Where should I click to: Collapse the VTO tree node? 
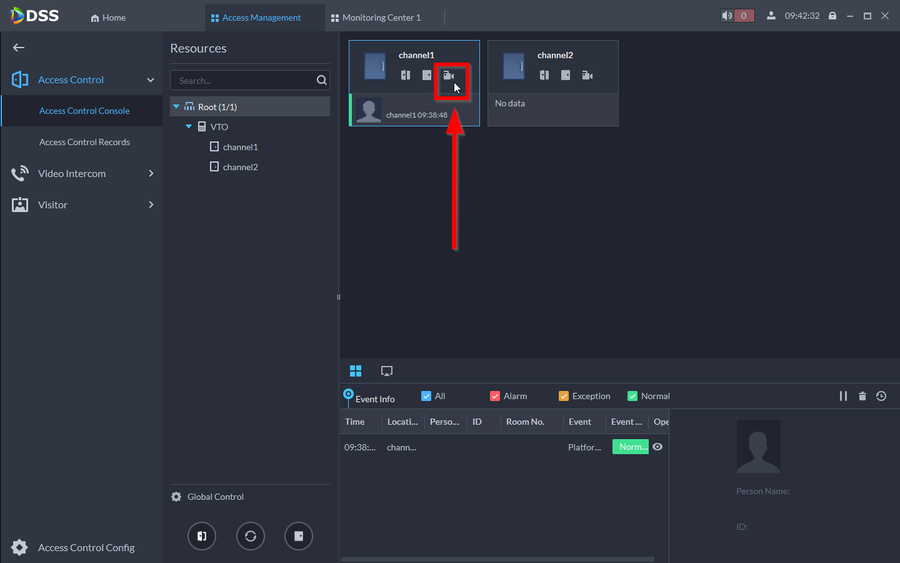click(x=188, y=126)
